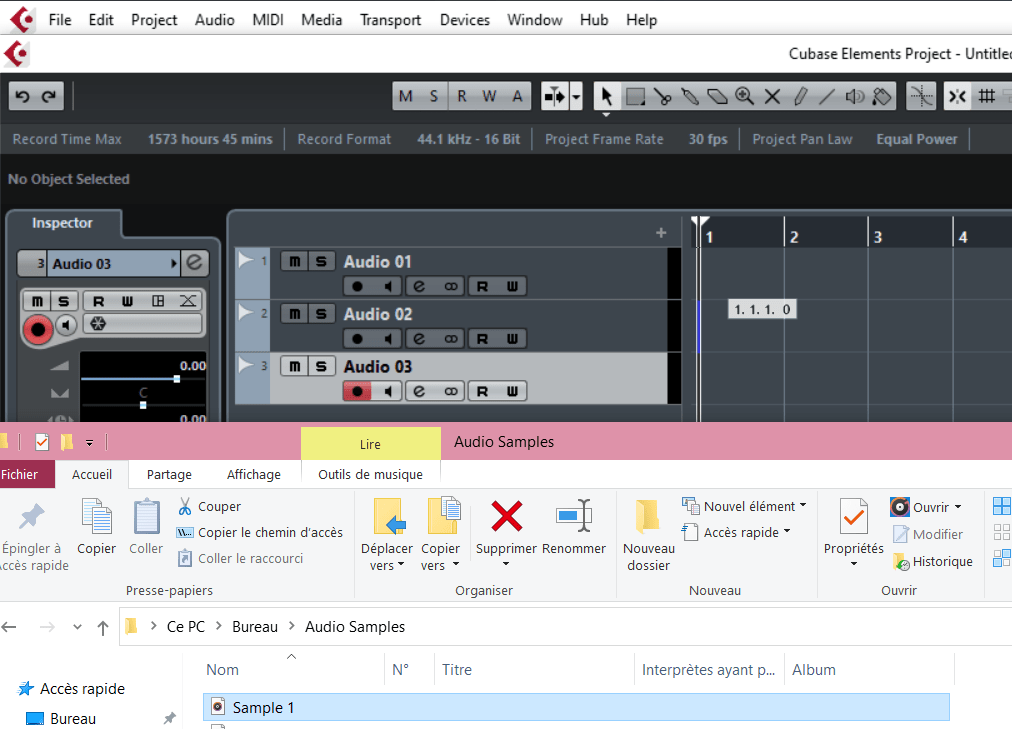Select the Mute (X) tool

tap(772, 96)
